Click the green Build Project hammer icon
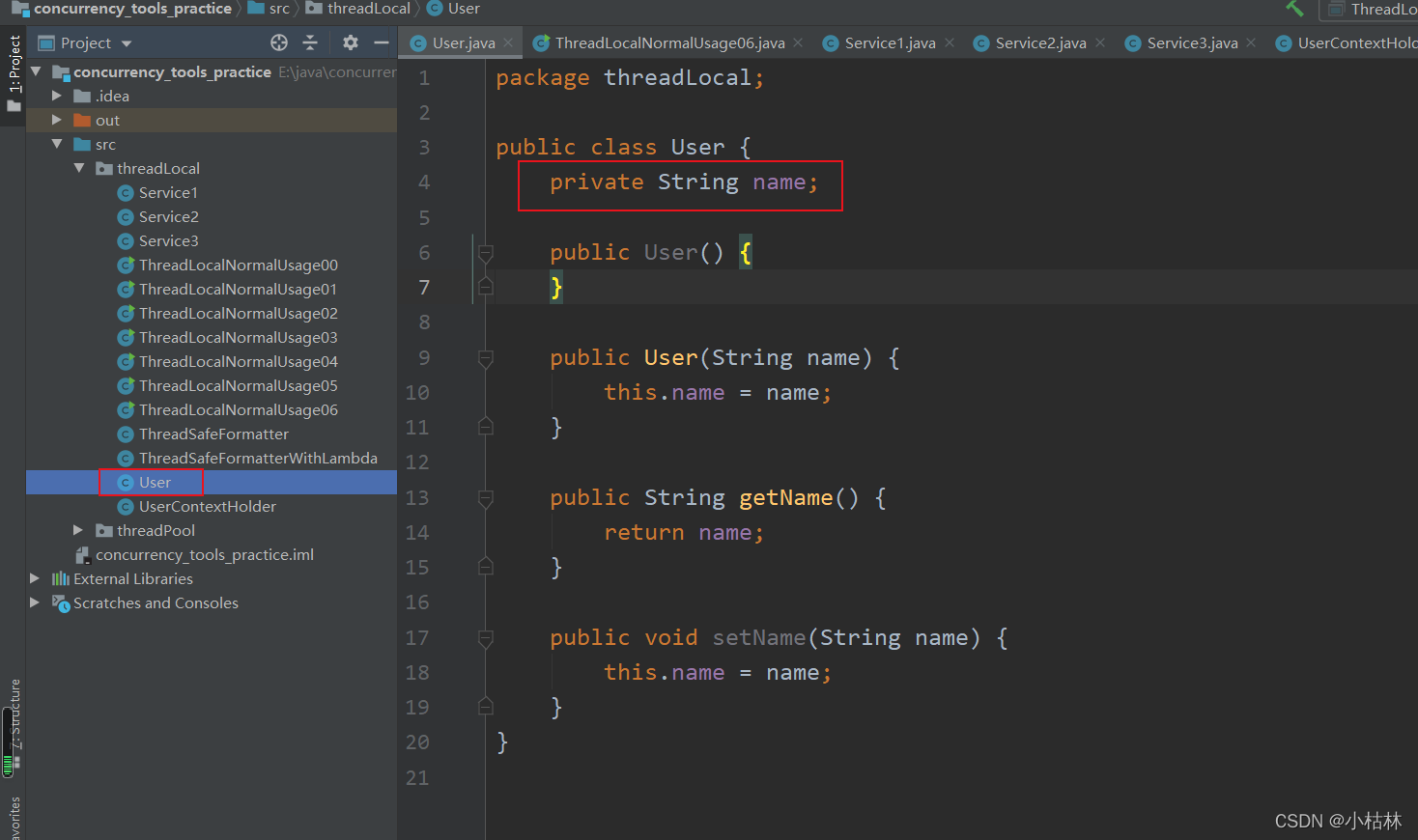 pos(1295,9)
